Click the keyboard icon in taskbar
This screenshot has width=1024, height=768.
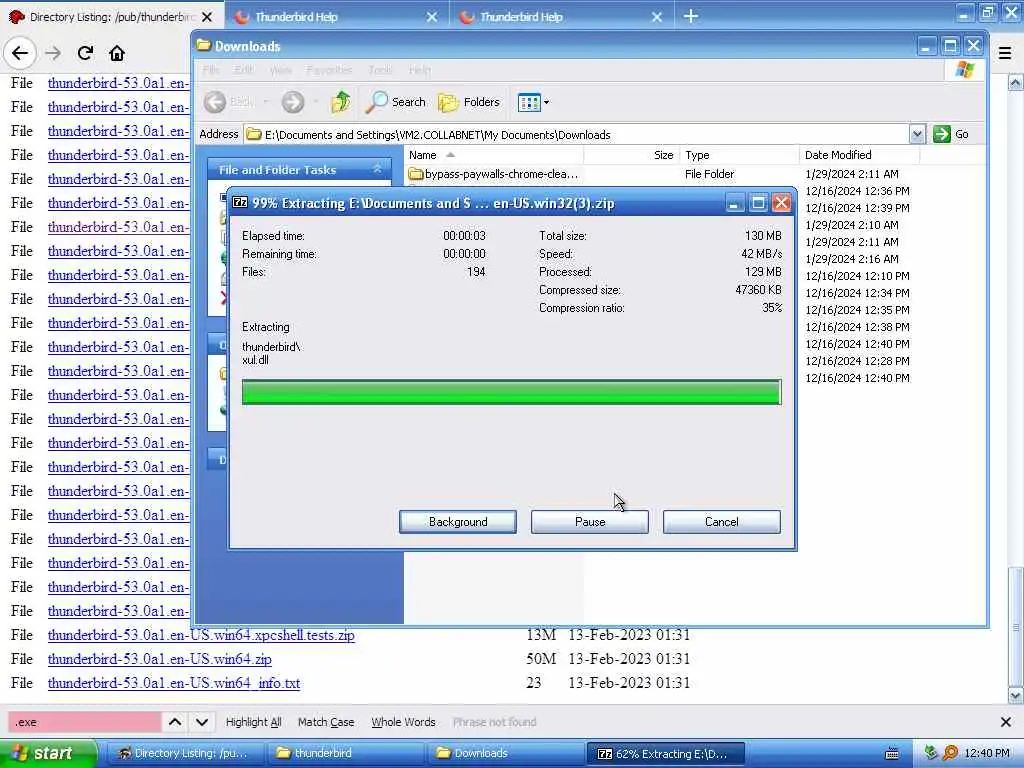[891, 753]
